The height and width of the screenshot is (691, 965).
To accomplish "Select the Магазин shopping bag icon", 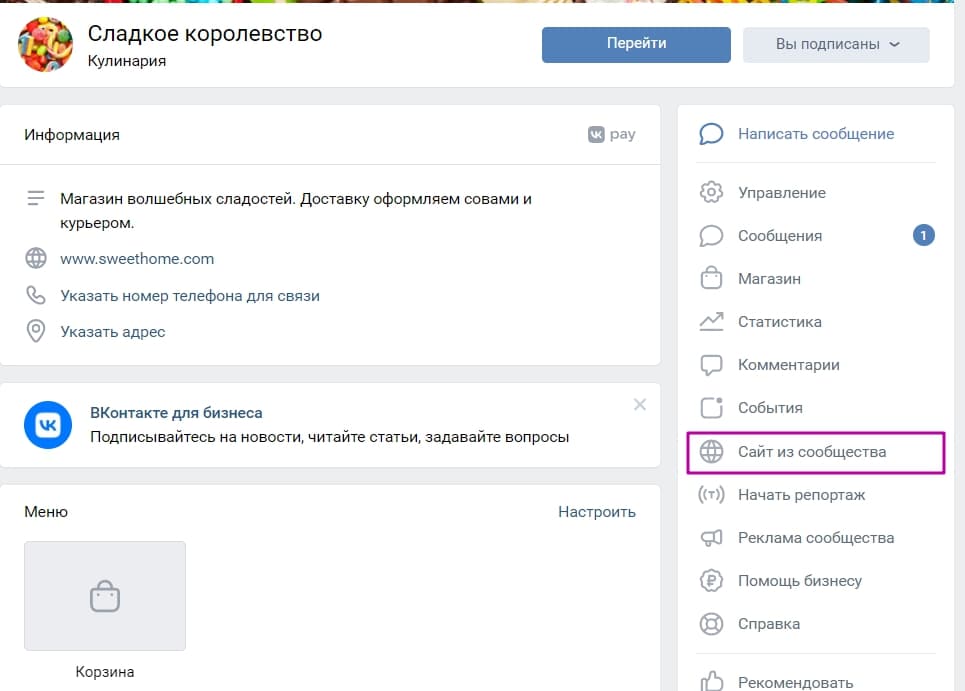I will 711,278.
